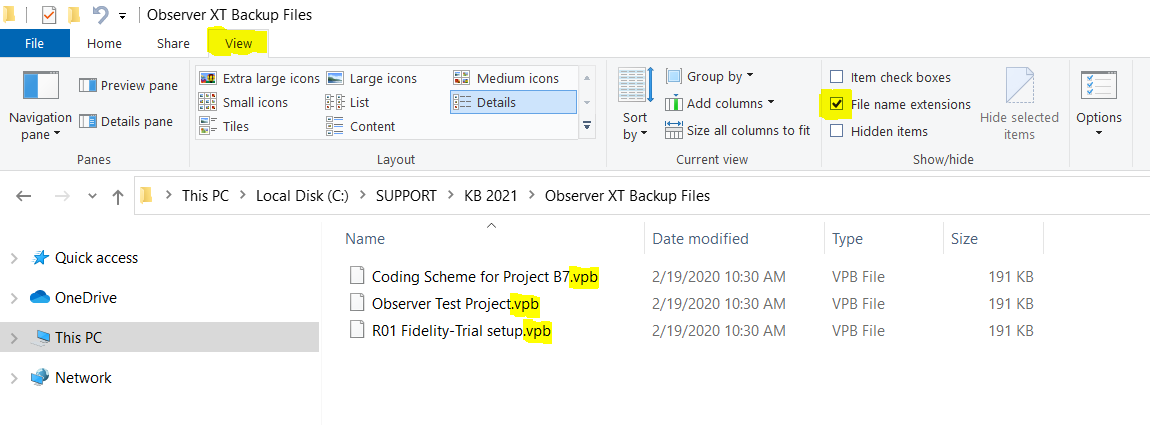Open the Navigation pane options
The image size is (1150, 425).
click(x=40, y=106)
